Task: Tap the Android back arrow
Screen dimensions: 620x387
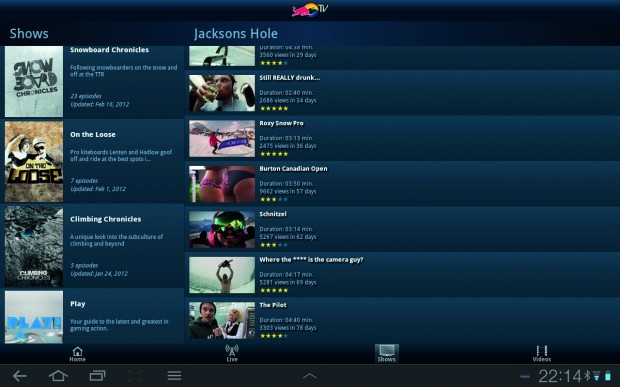Action: pos(19,376)
